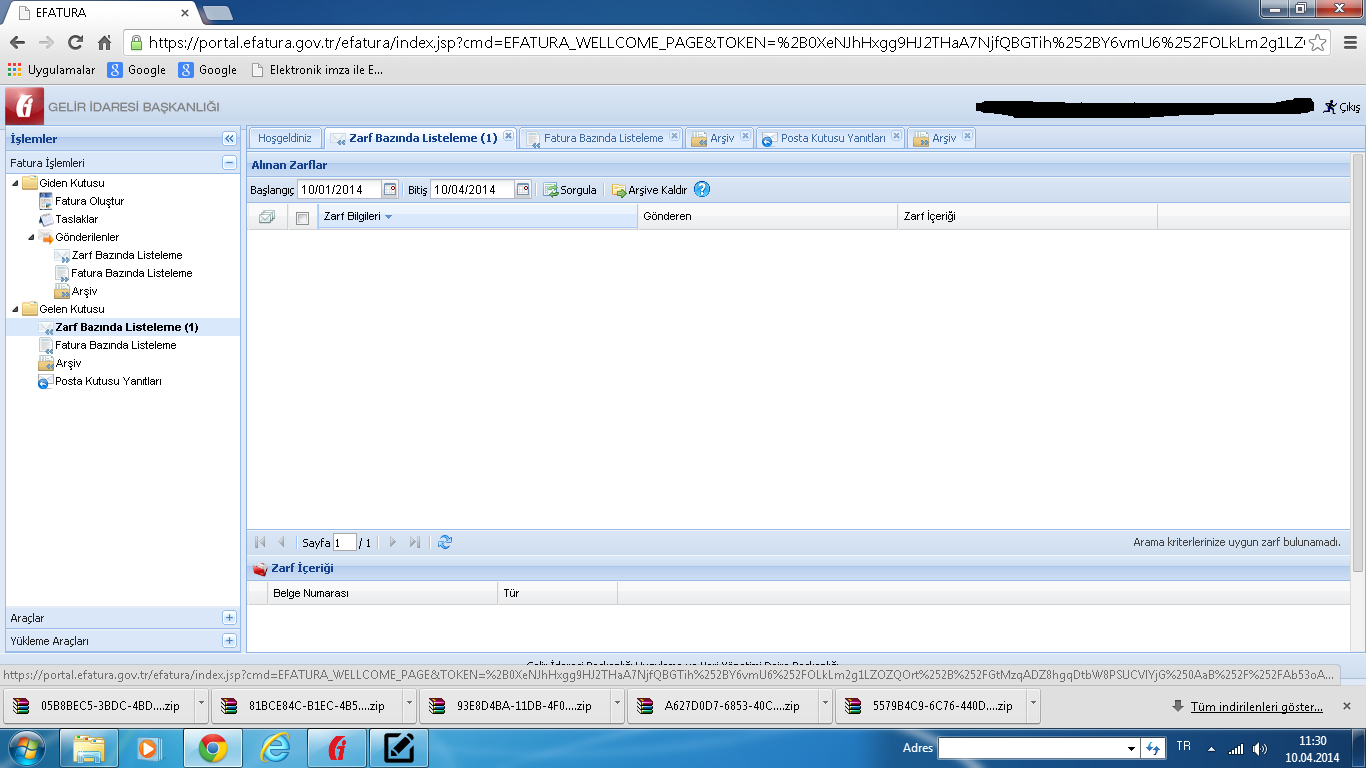Click the refresh icon in pagination bar
This screenshot has height=768, width=1366.
click(445, 542)
